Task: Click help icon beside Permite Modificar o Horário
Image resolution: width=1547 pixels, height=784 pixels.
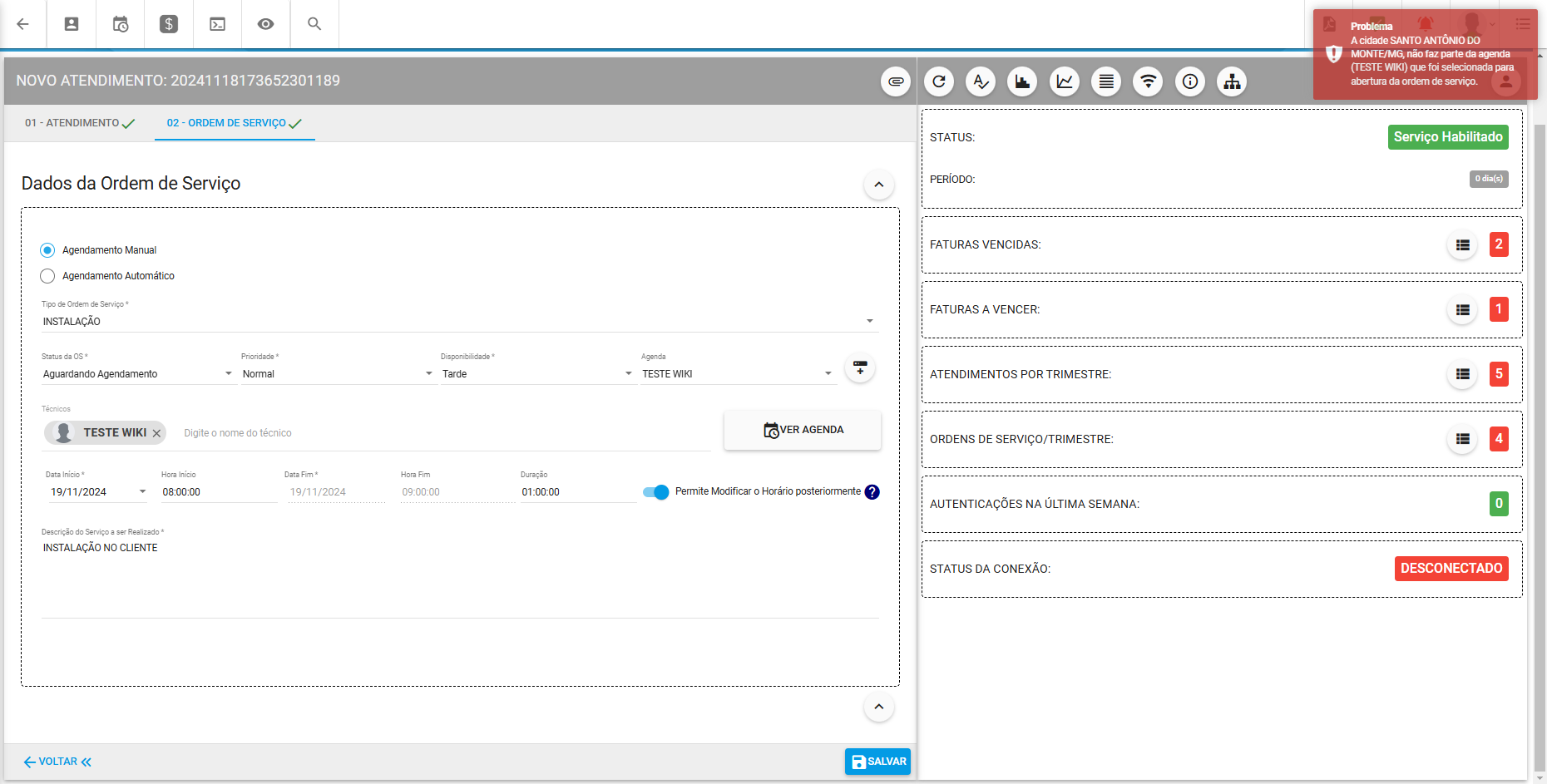Action: pyautogui.click(x=872, y=492)
